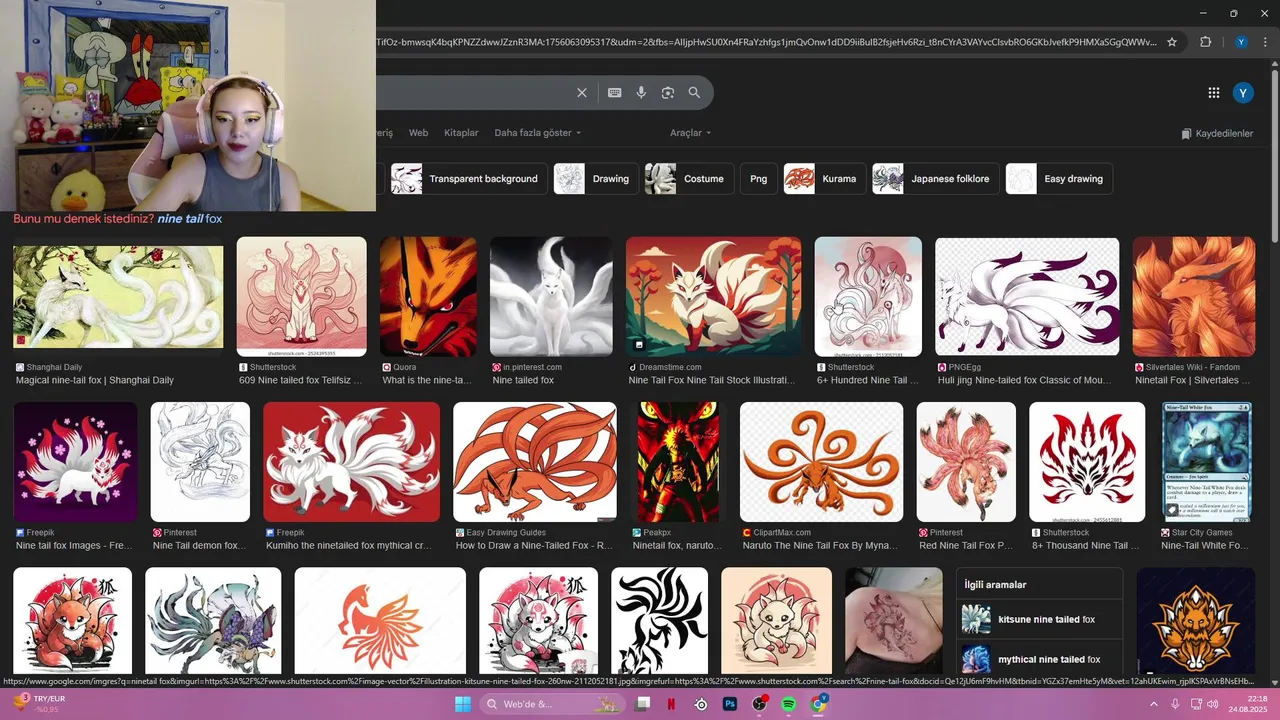Open the Shanghai Daily magical fox image
The height and width of the screenshot is (720, 1280).
coord(118,297)
